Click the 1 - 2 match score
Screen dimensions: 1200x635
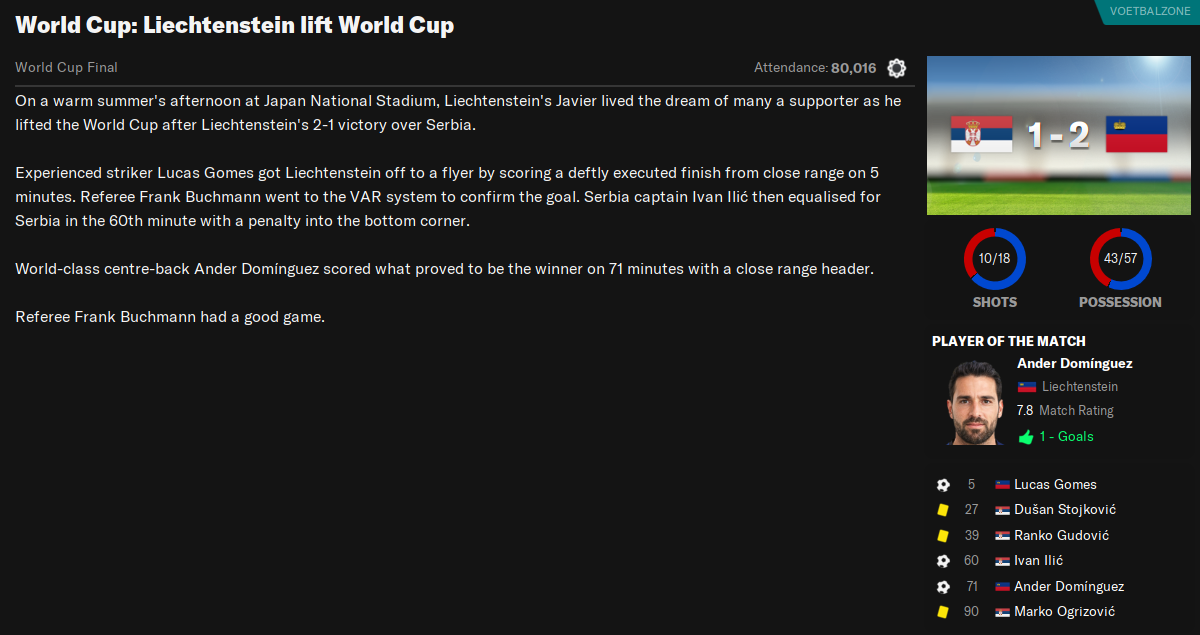(x=1060, y=135)
